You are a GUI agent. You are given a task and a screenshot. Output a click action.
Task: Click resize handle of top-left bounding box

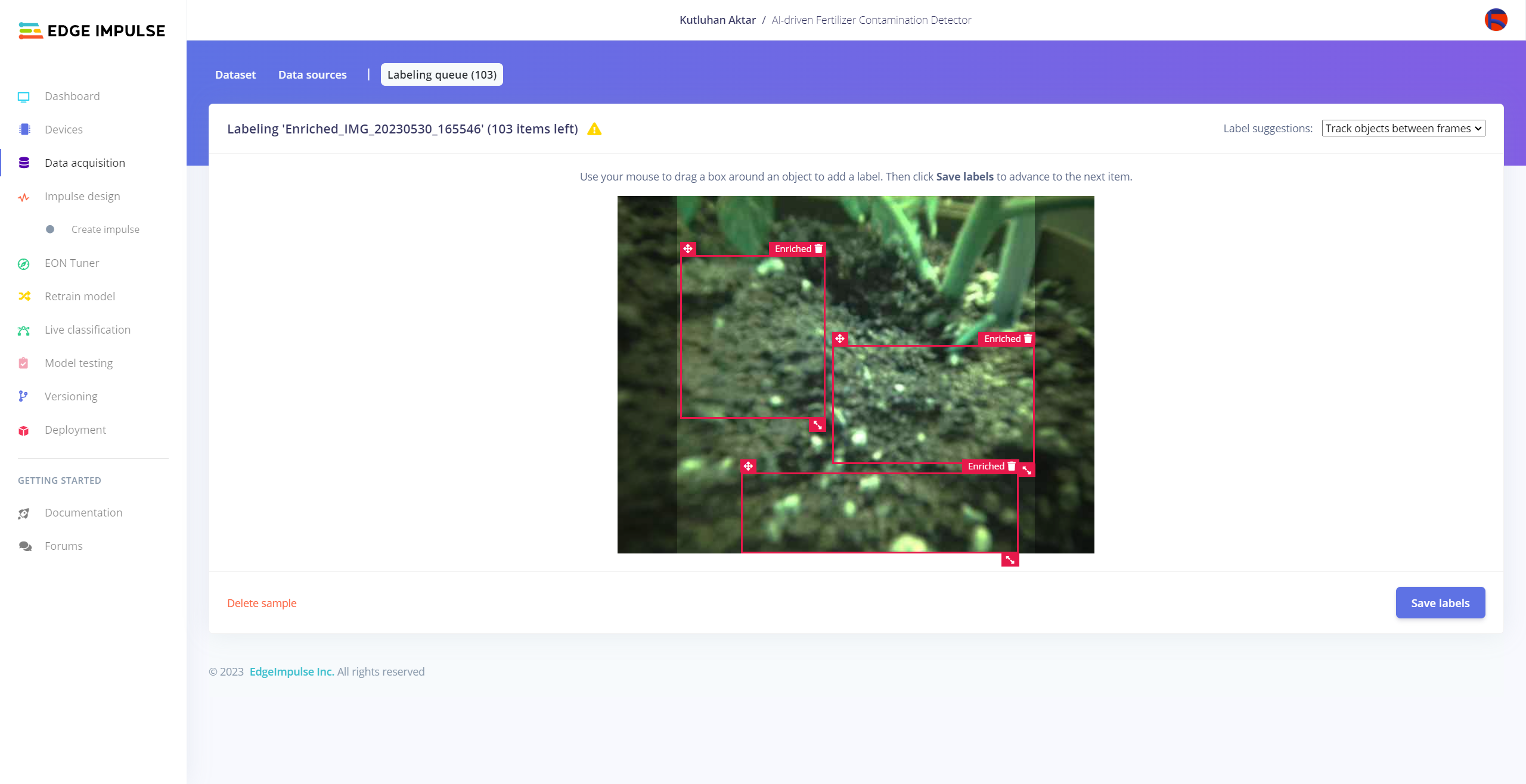818,425
